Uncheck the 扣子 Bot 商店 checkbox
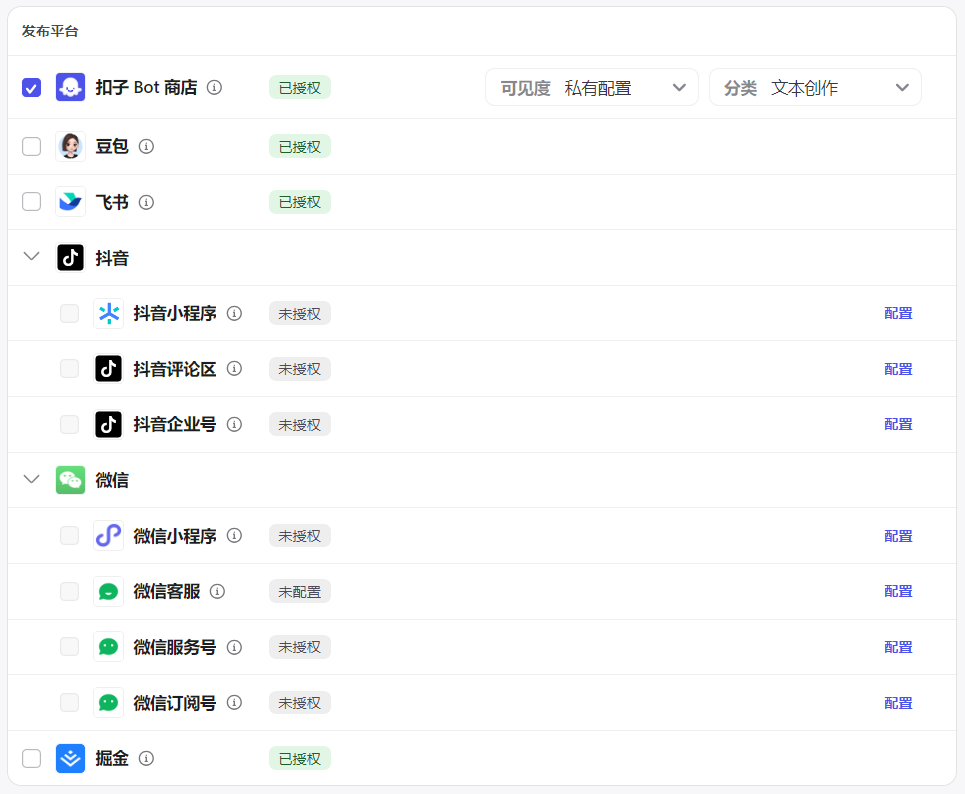 click(x=31, y=87)
